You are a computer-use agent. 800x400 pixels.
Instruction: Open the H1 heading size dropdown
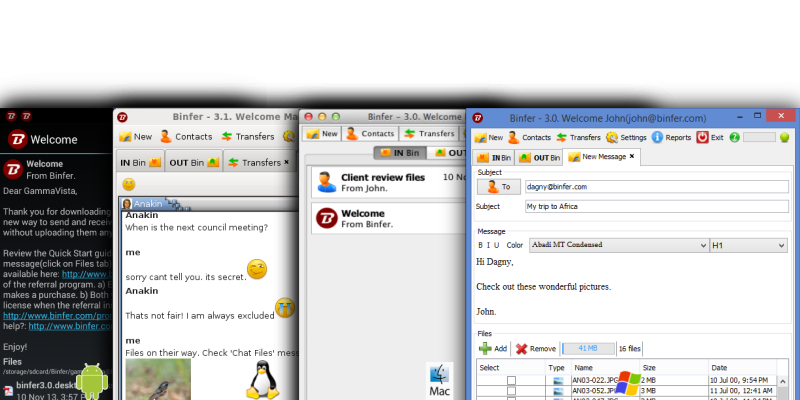click(748, 245)
